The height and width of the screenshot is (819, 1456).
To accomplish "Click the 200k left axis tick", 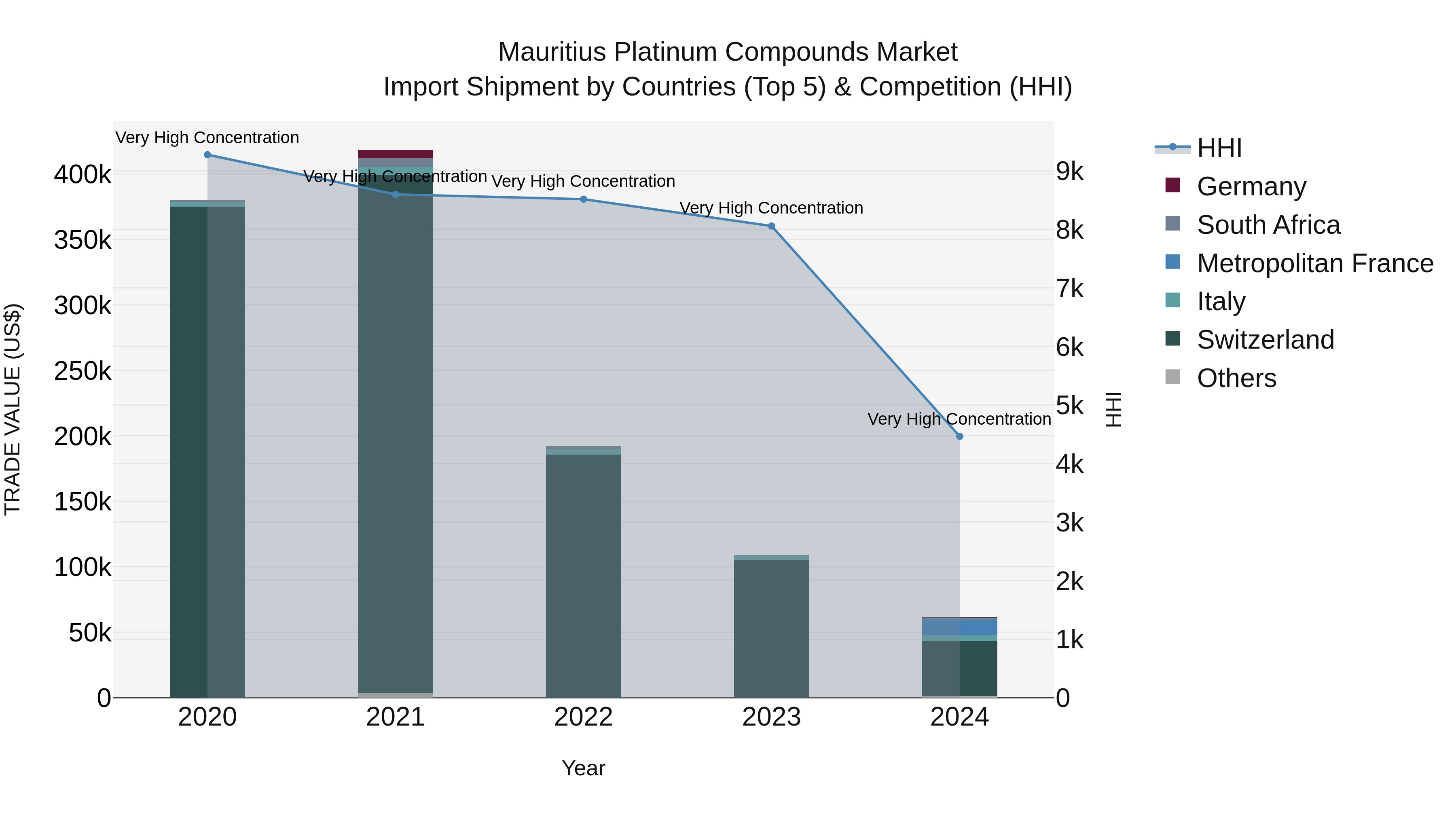I will pyautogui.click(x=83, y=436).
